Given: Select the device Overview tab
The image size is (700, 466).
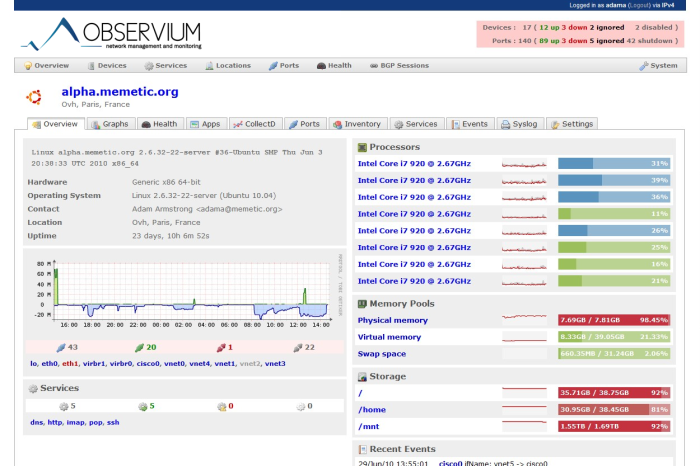Looking at the screenshot, I should click(x=55, y=124).
